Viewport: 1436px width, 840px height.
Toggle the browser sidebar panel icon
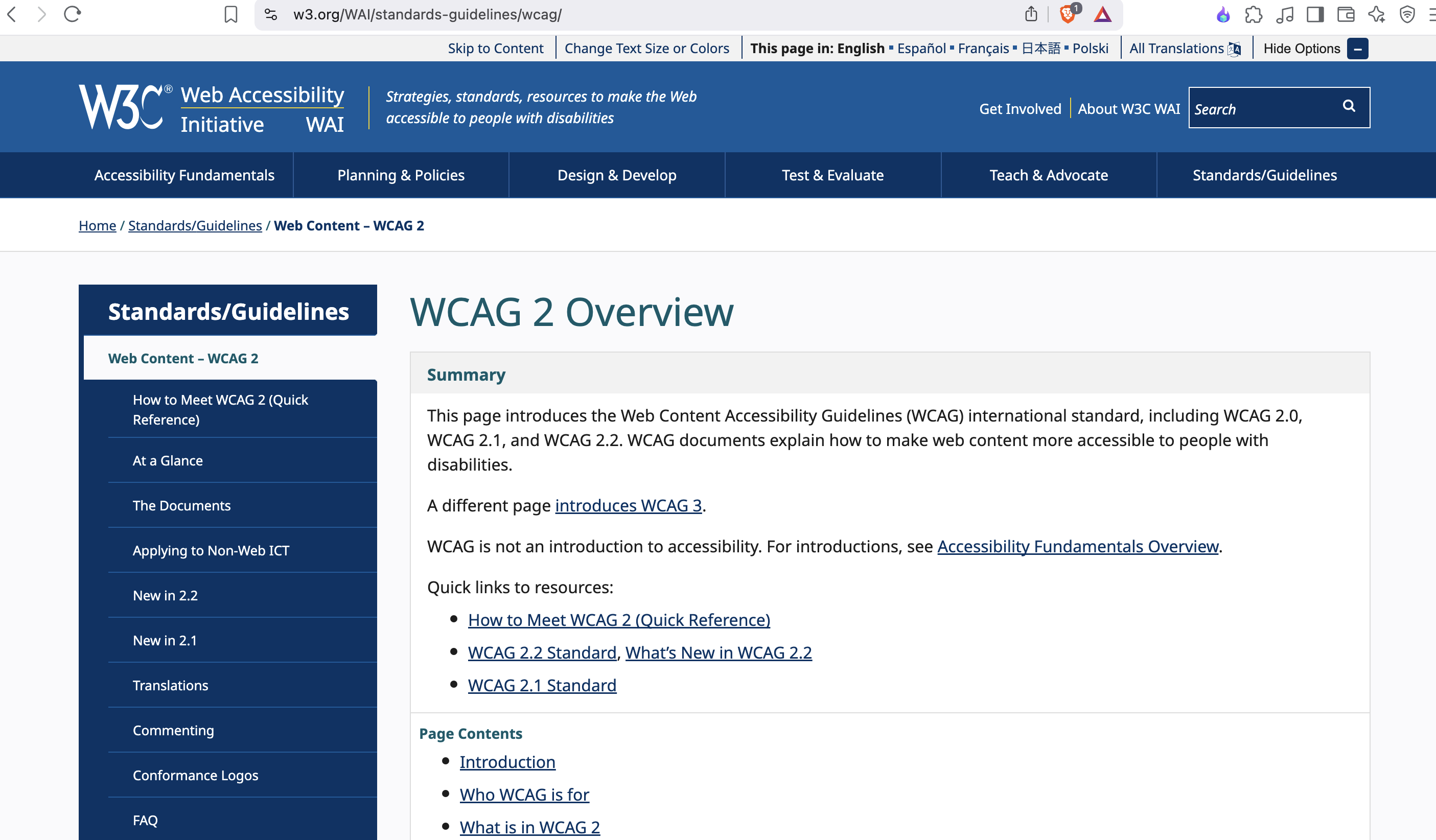tap(1314, 14)
